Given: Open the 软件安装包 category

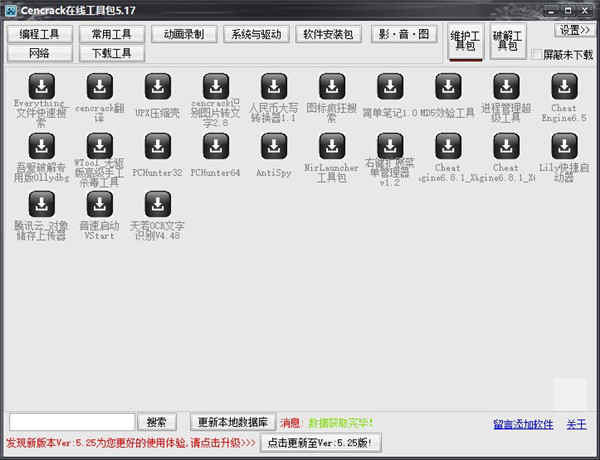Looking at the screenshot, I should click(x=328, y=34).
